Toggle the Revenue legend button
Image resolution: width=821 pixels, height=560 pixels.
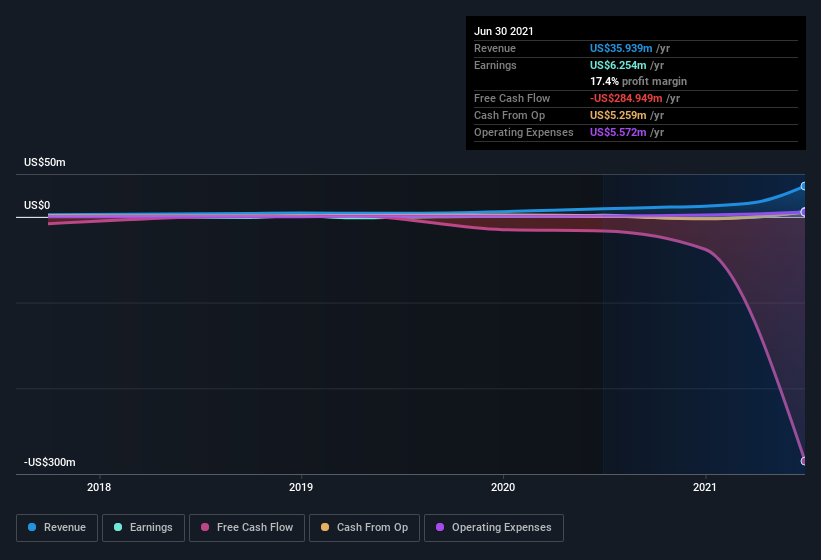[57, 528]
